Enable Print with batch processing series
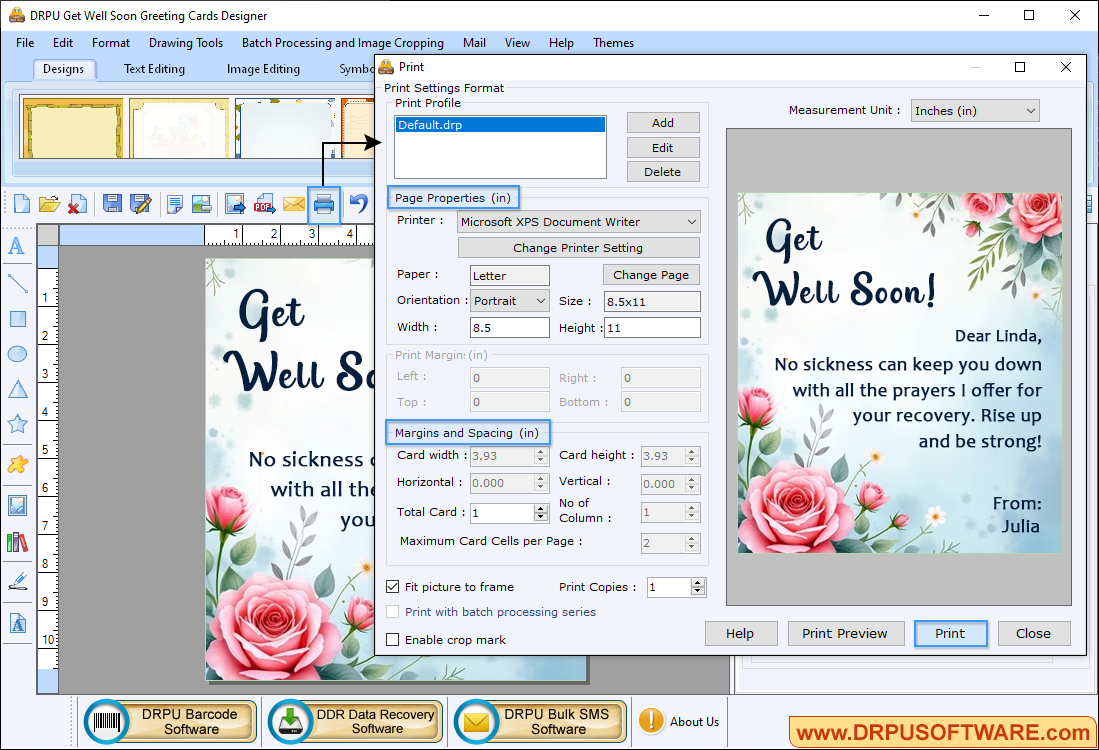The image size is (1099, 750). [392, 612]
